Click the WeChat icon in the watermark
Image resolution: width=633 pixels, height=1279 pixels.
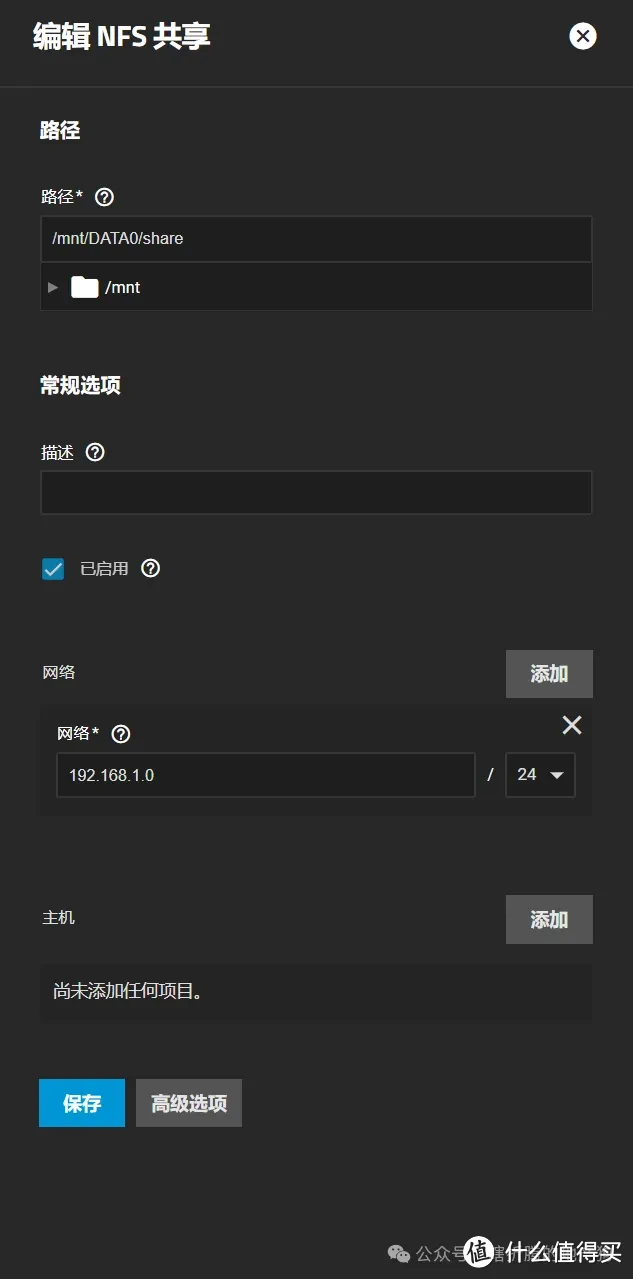(x=399, y=1253)
